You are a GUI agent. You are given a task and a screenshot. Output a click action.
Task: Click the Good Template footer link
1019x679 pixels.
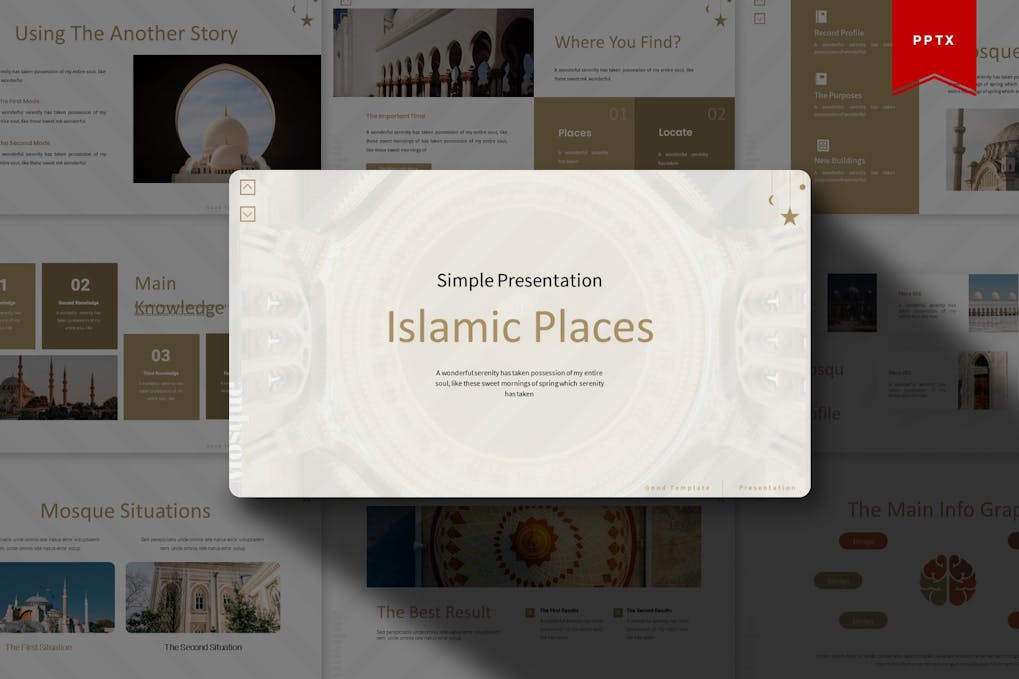point(677,487)
